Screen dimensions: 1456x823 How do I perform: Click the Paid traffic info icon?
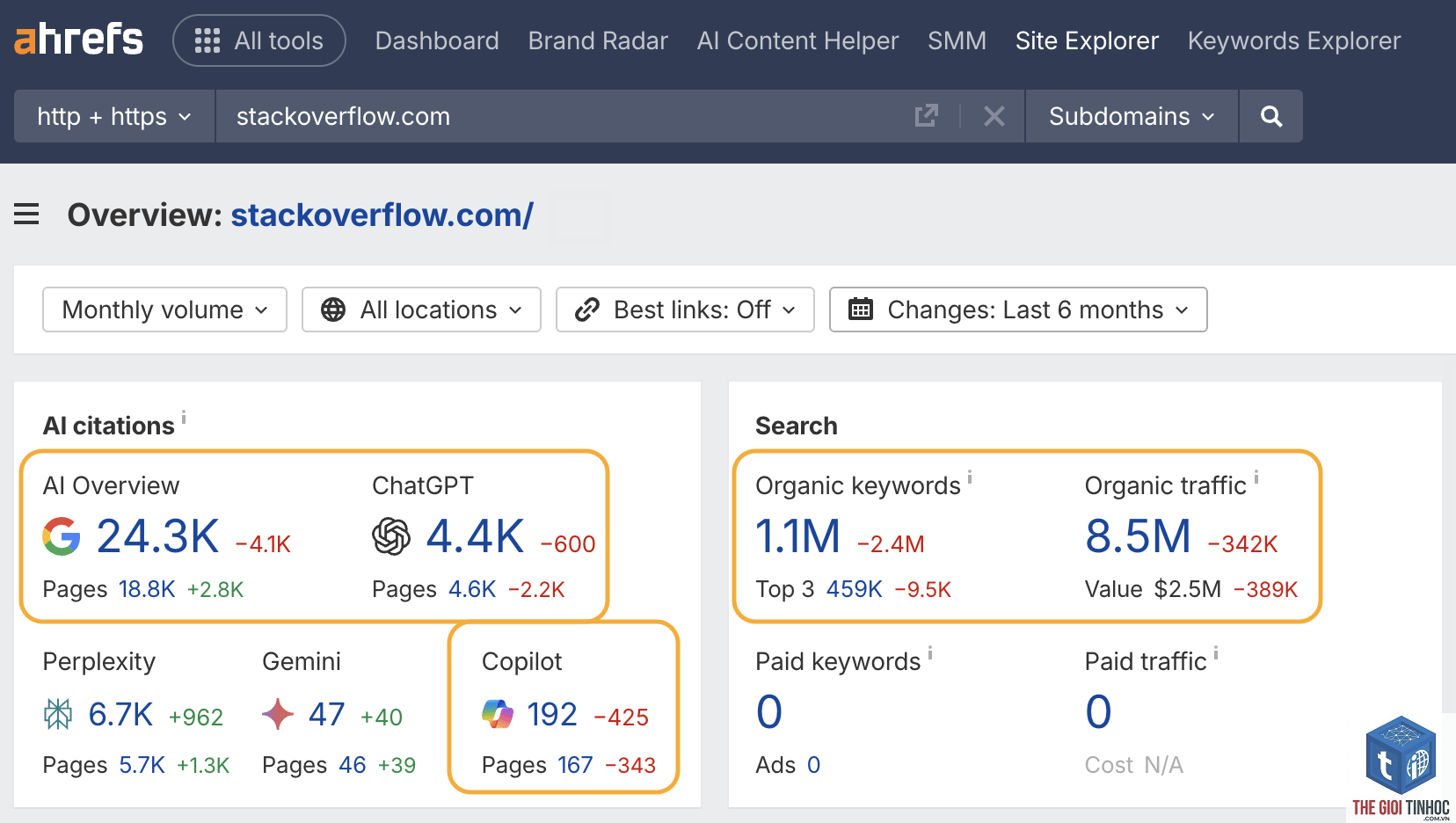tap(1216, 652)
